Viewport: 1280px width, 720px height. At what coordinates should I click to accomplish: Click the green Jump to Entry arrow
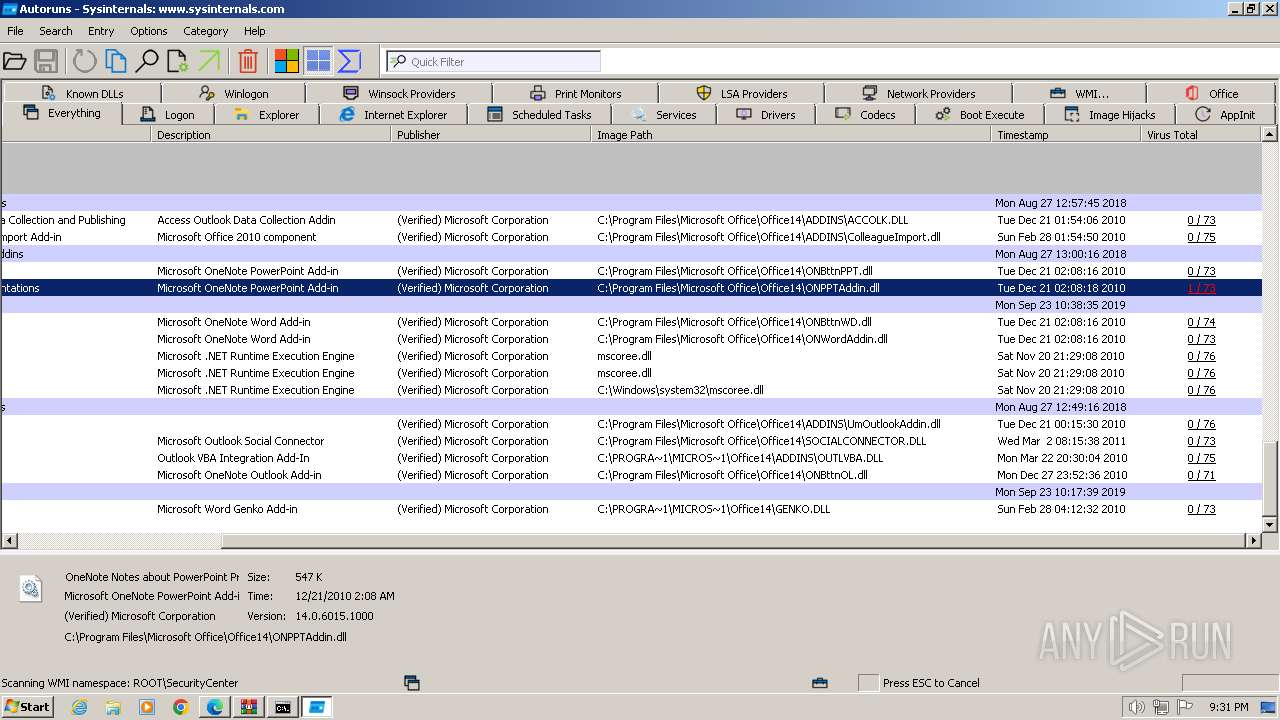pyautogui.click(x=209, y=61)
